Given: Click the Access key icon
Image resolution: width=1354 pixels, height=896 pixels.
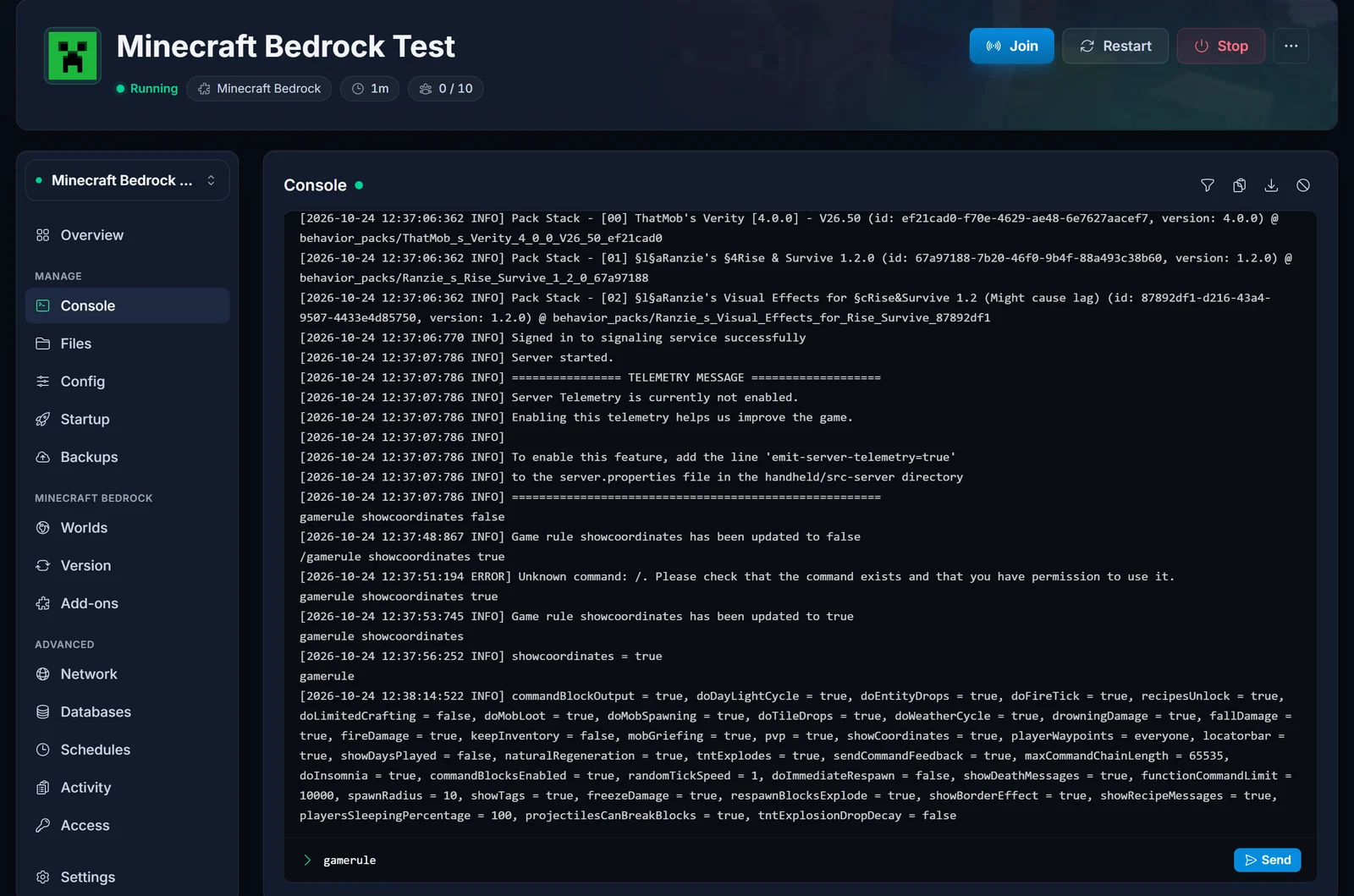Looking at the screenshot, I should point(43,825).
